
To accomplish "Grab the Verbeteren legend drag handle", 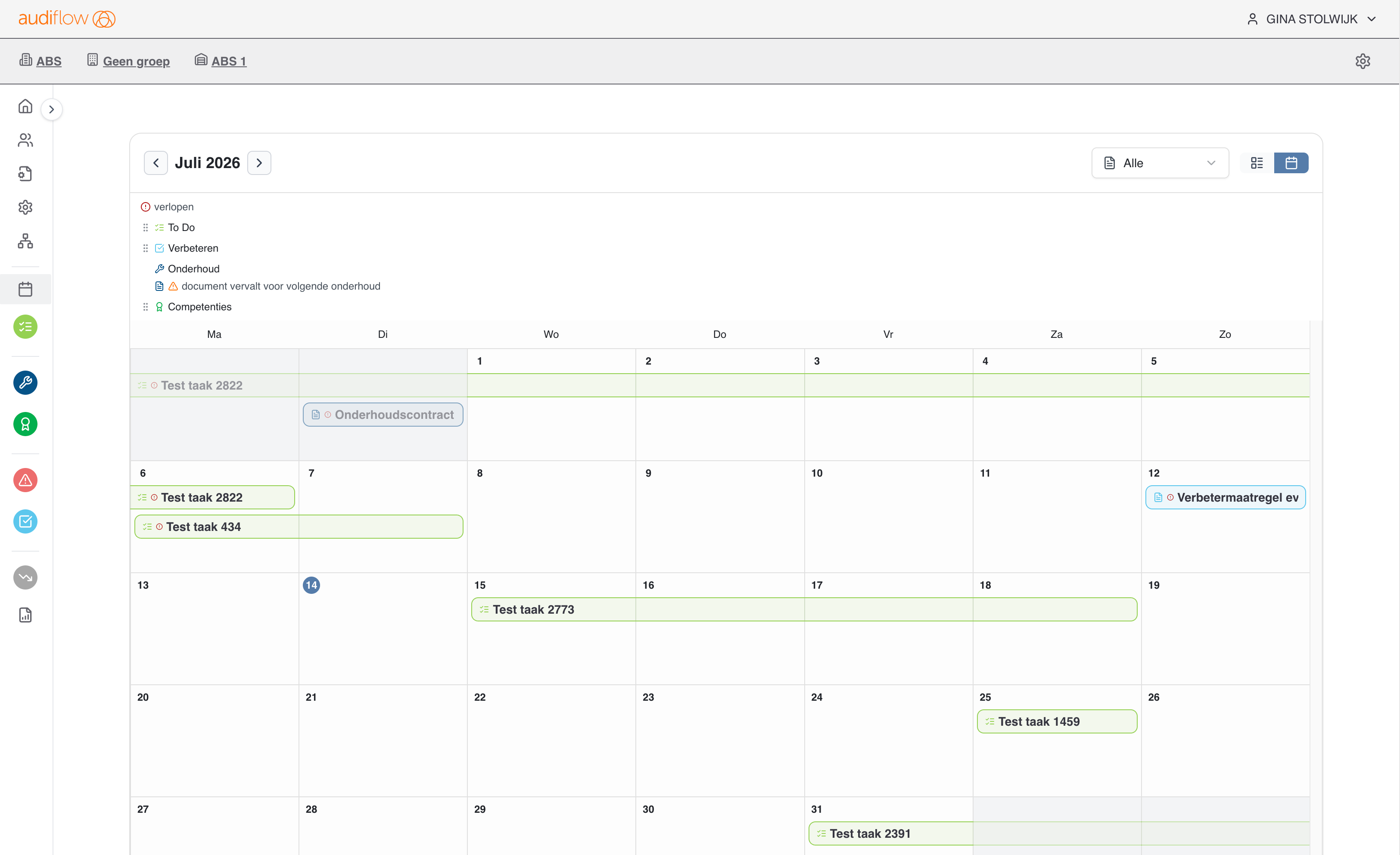I will [146, 248].
